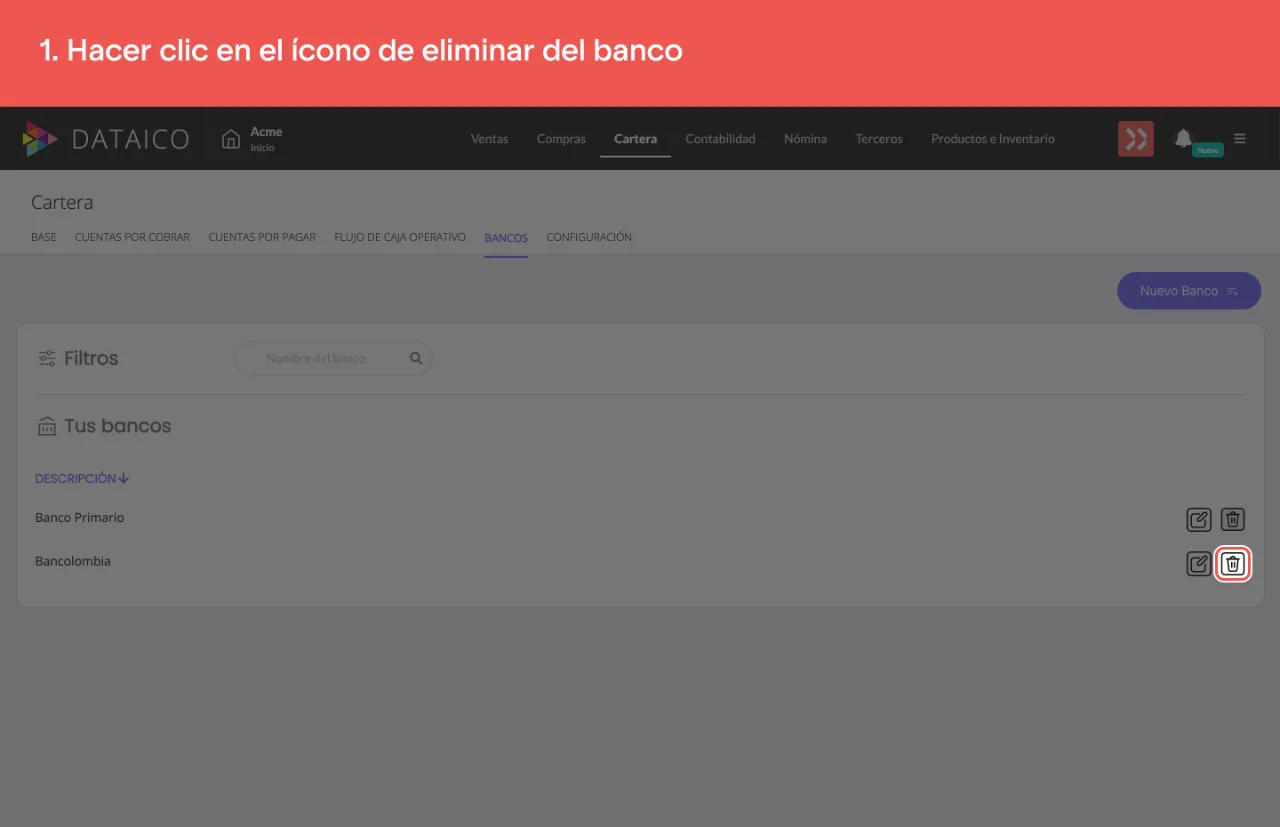The width and height of the screenshot is (1280, 827).
Task: Open the Ventas menu
Action: pos(489,139)
